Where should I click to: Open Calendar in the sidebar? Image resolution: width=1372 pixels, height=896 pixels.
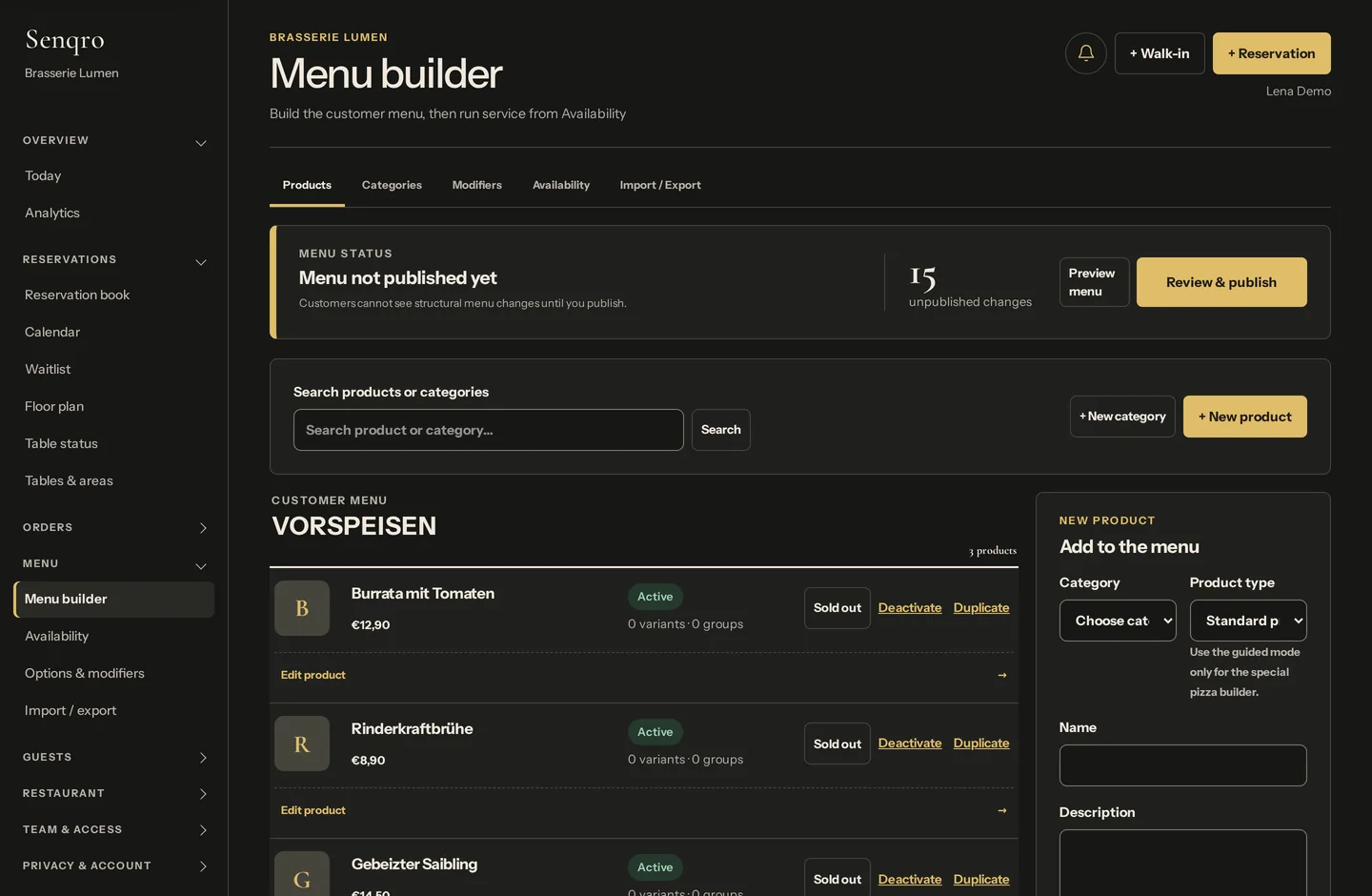(114, 333)
